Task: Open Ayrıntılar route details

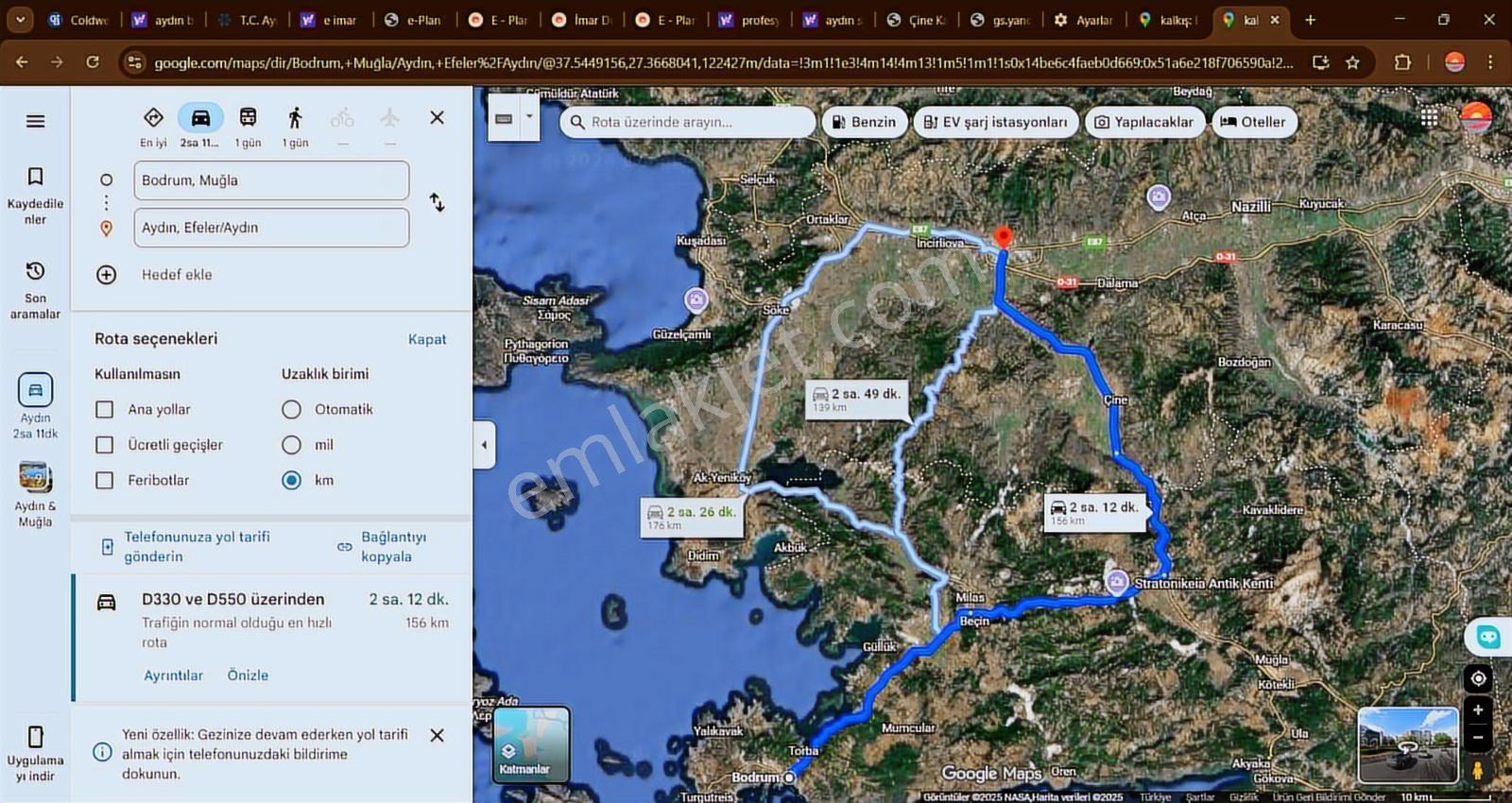Action: tap(173, 675)
